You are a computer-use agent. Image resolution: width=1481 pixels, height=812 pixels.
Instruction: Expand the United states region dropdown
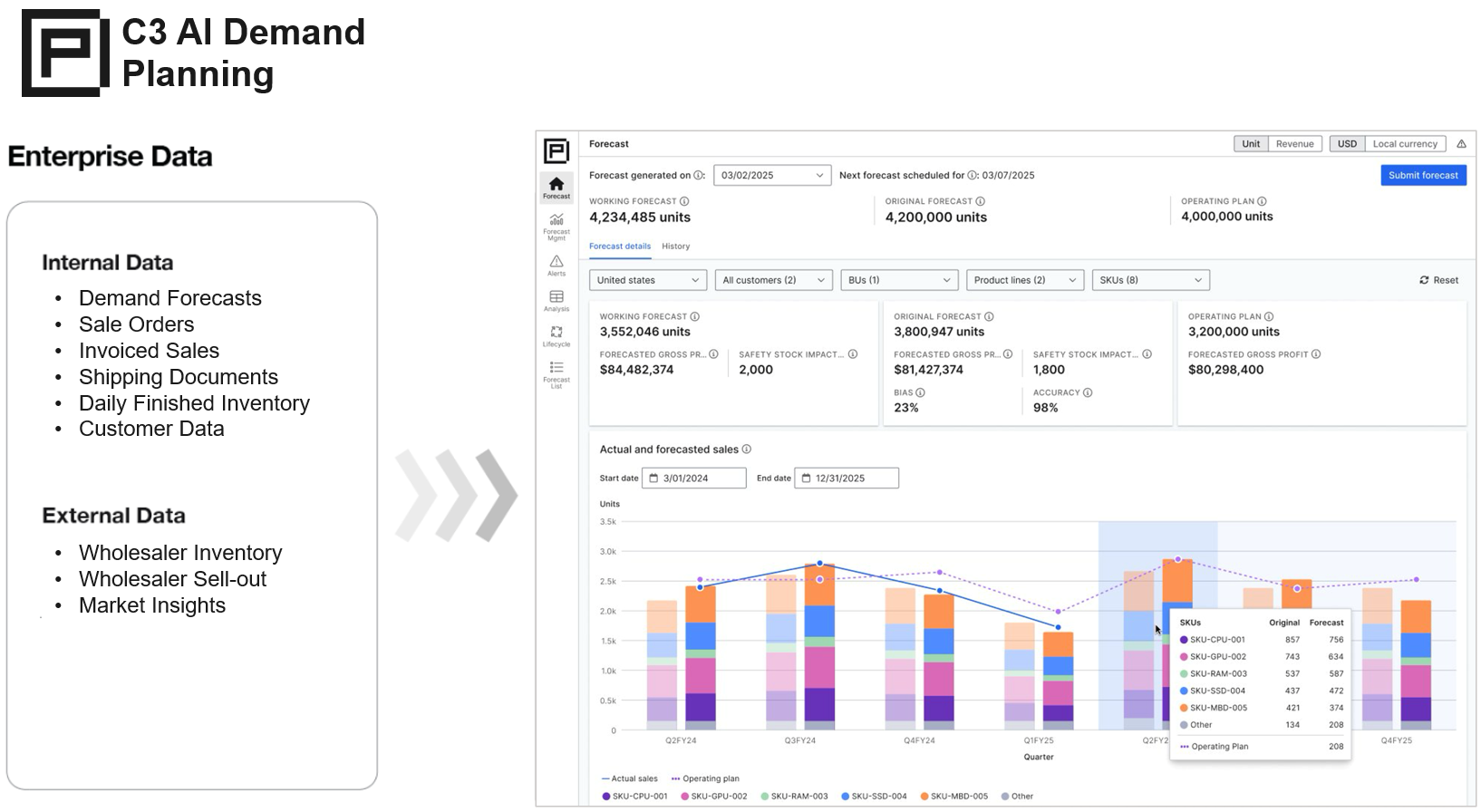tap(647, 280)
